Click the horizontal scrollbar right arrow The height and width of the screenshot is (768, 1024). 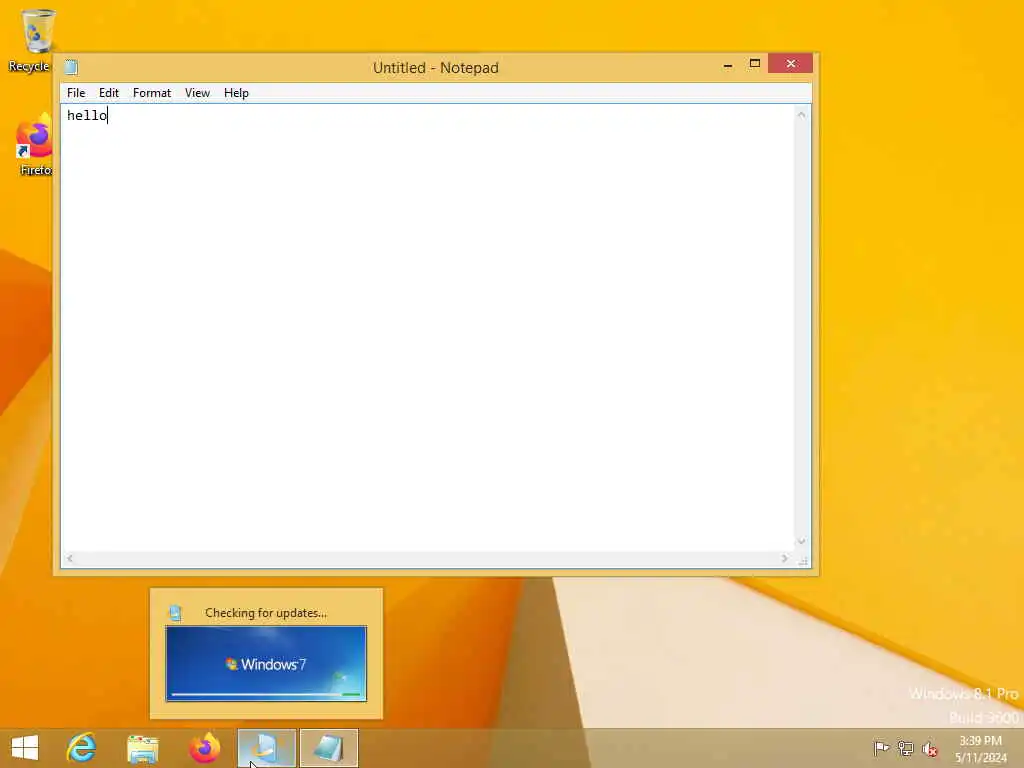[x=784, y=558]
